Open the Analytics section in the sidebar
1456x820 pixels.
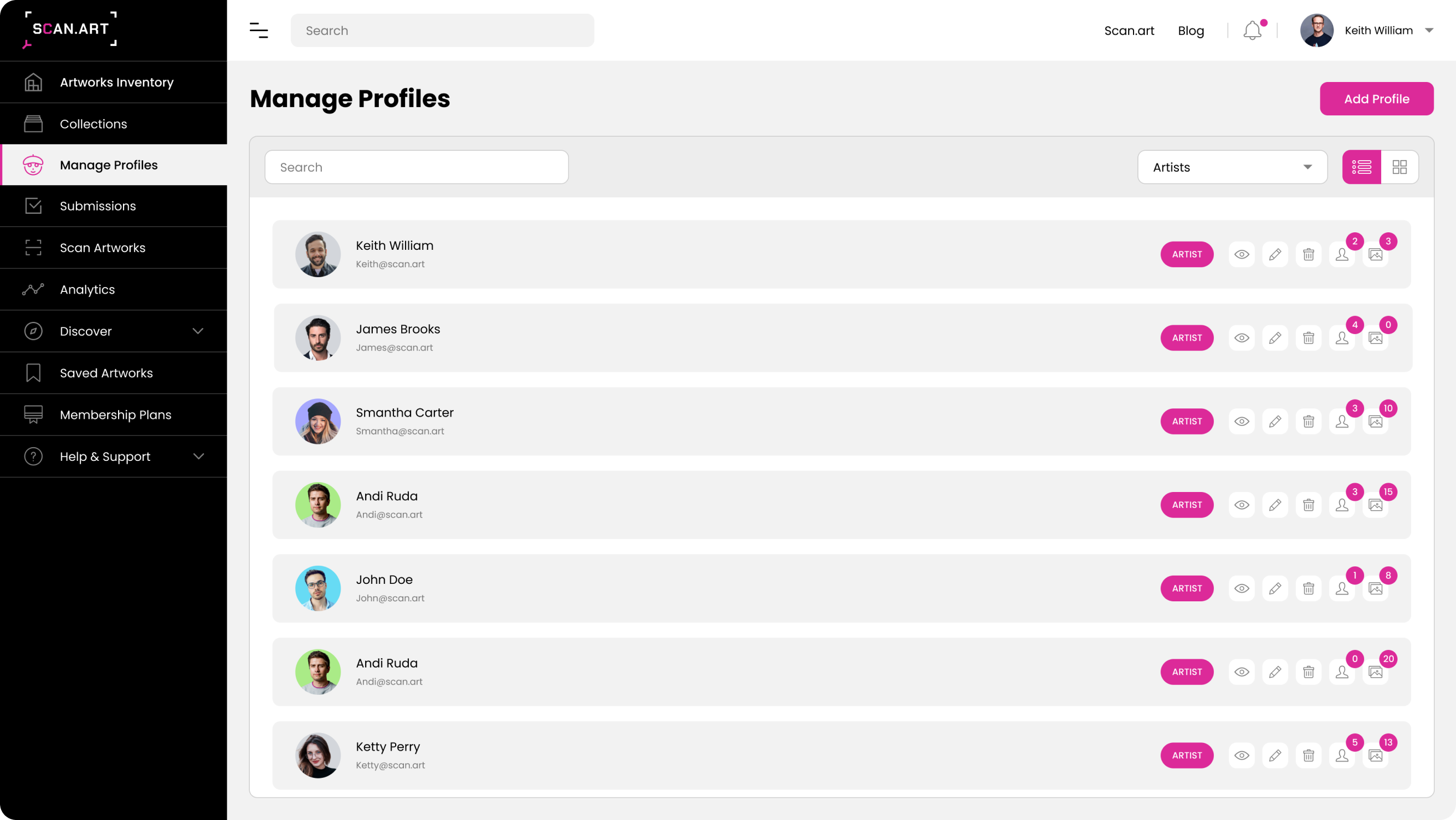click(x=87, y=289)
